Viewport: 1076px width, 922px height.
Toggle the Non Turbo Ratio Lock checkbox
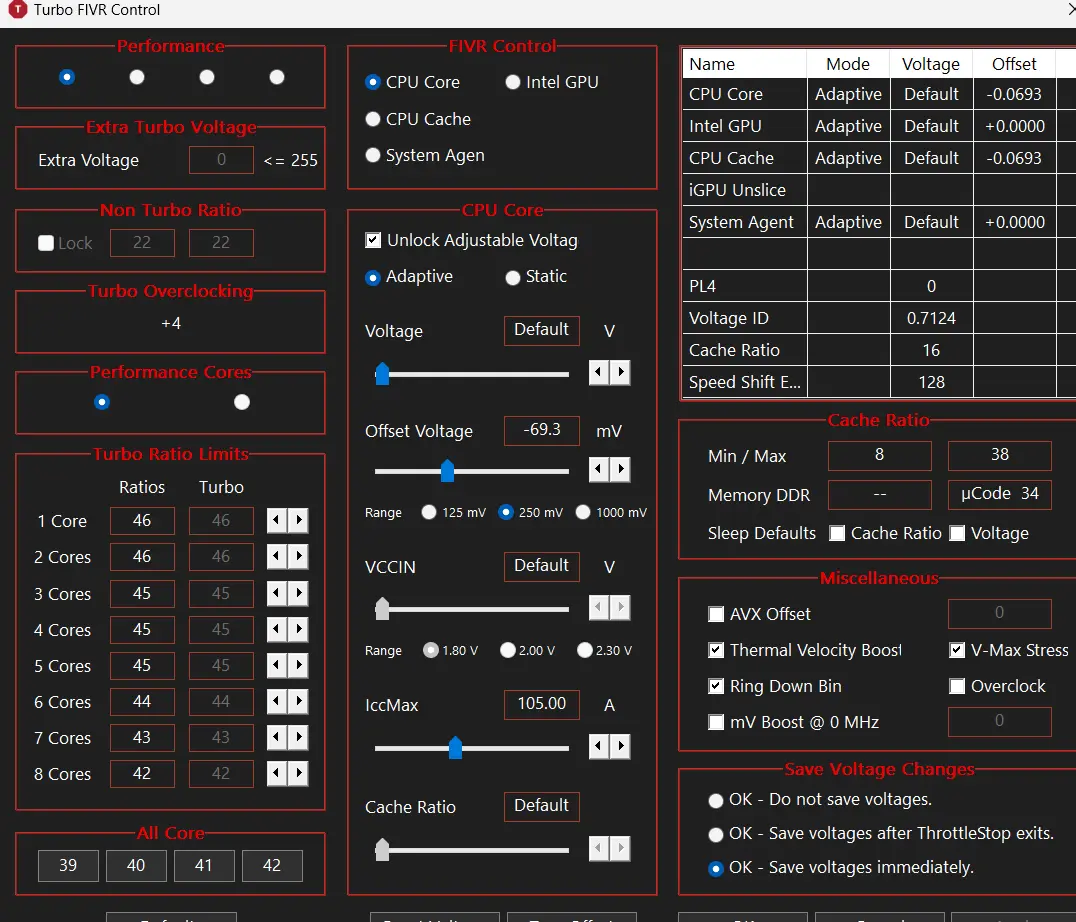(46, 243)
